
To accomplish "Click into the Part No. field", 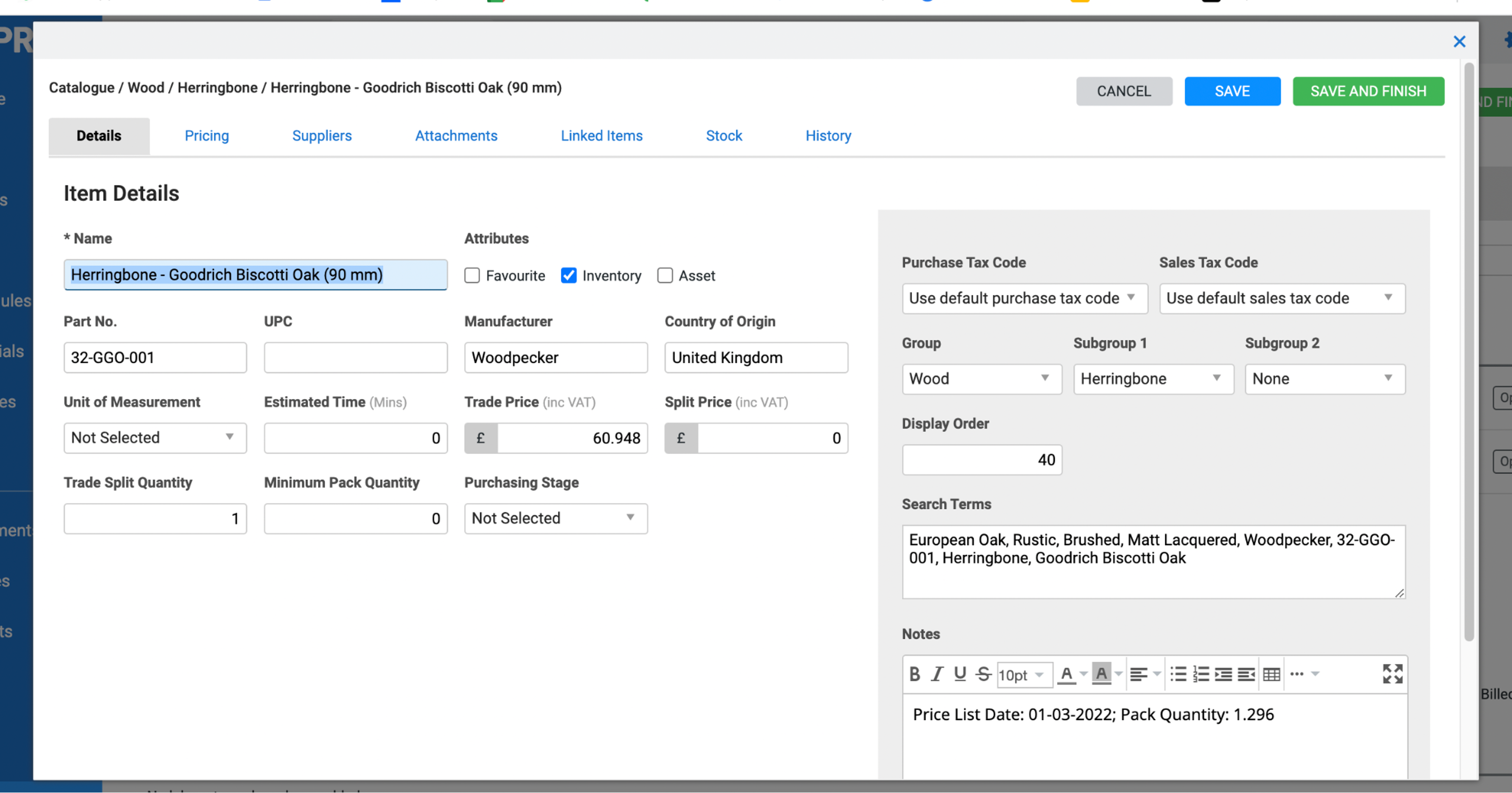I will click(155, 357).
